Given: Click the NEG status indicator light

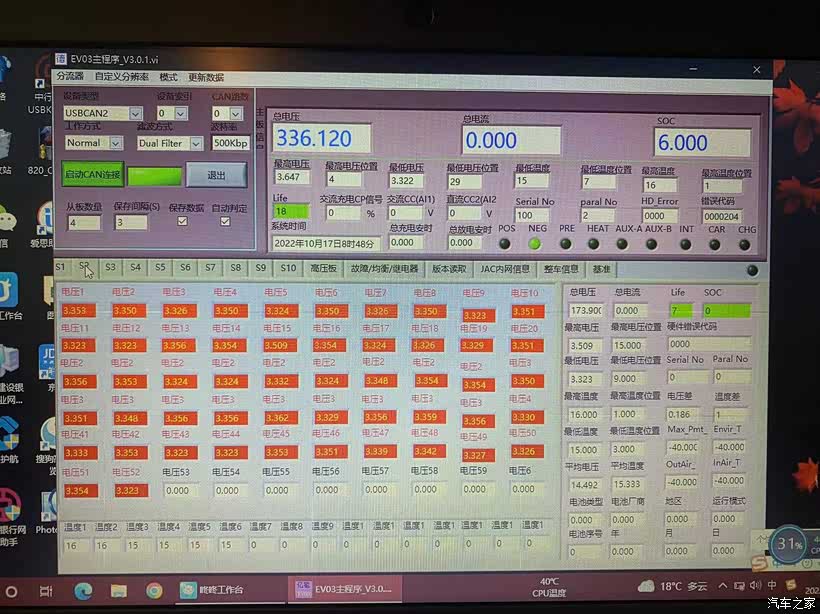Looking at the screenshot, I should pyautogui.click(x=535, y=243).
